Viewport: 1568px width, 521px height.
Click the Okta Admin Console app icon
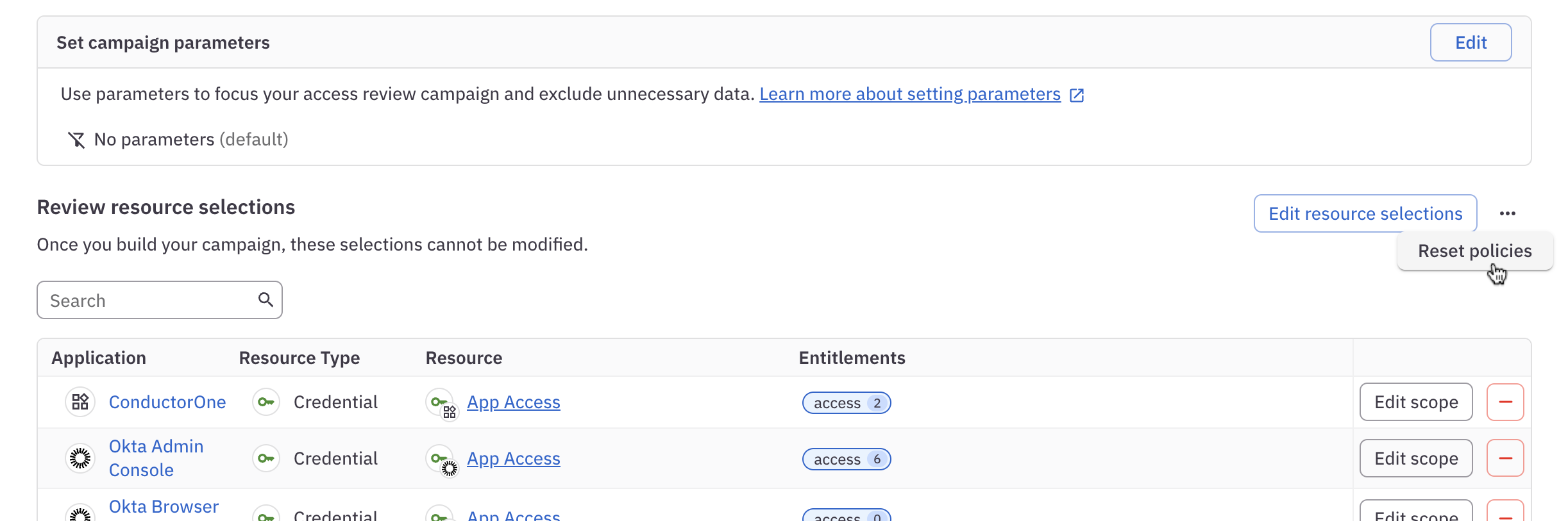tap(80, 458)
